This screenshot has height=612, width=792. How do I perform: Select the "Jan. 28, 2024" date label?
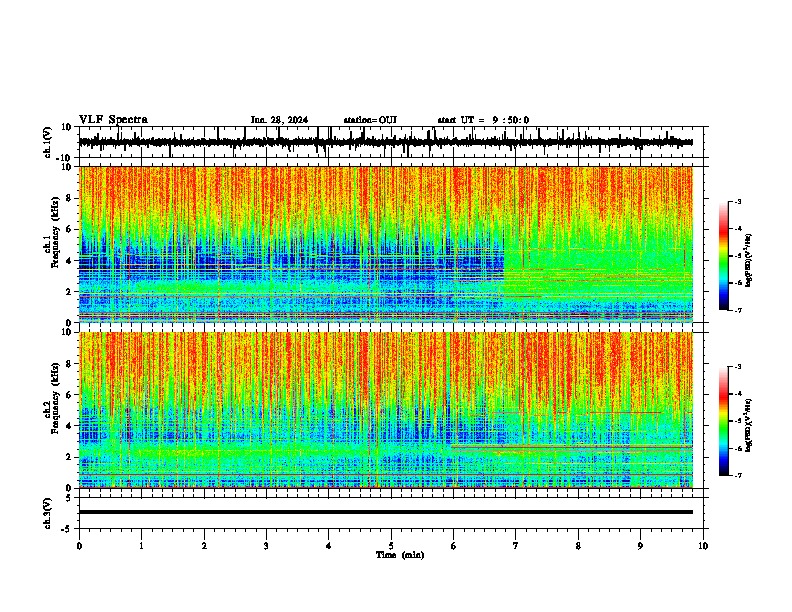click(x=279, y=120)
